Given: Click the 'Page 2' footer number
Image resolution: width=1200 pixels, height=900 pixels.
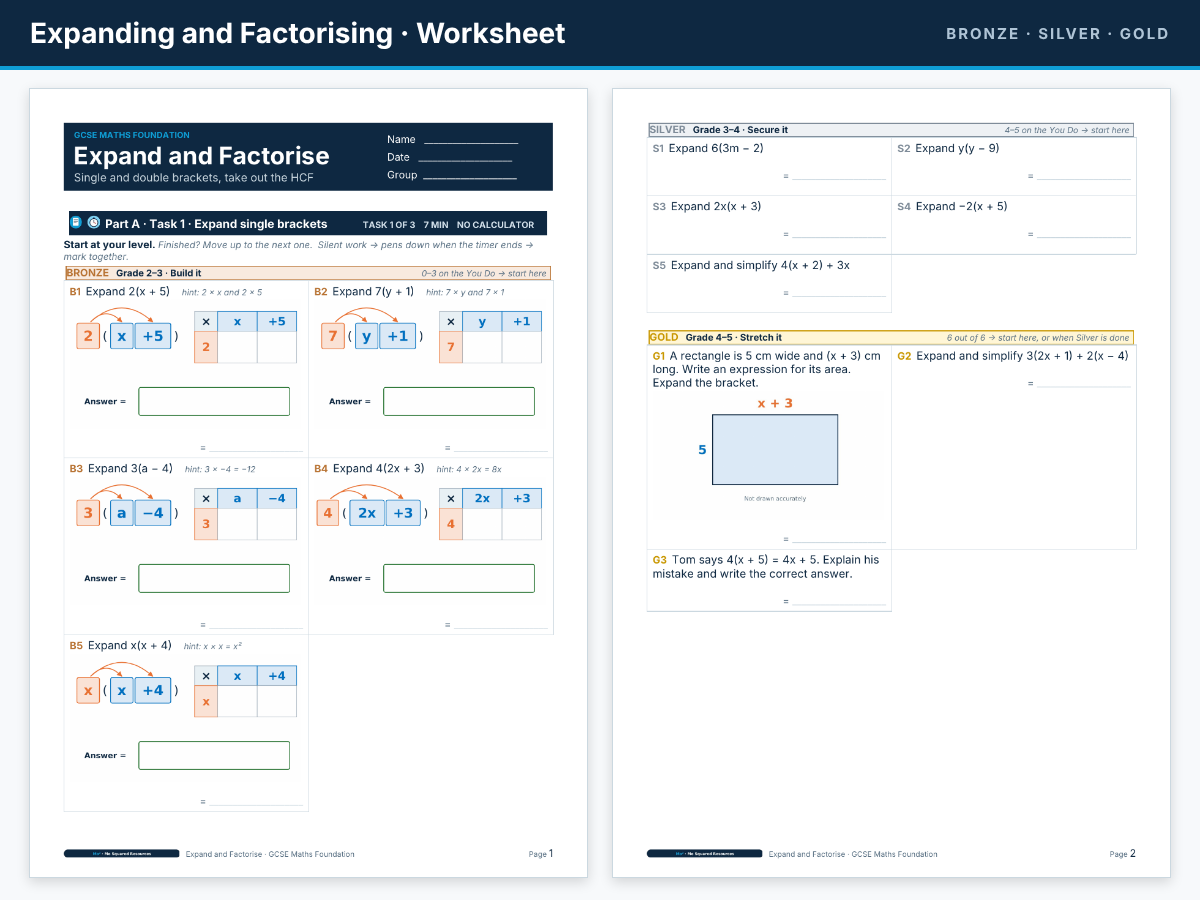Looking at the screenshot, I should point(1123,854).
